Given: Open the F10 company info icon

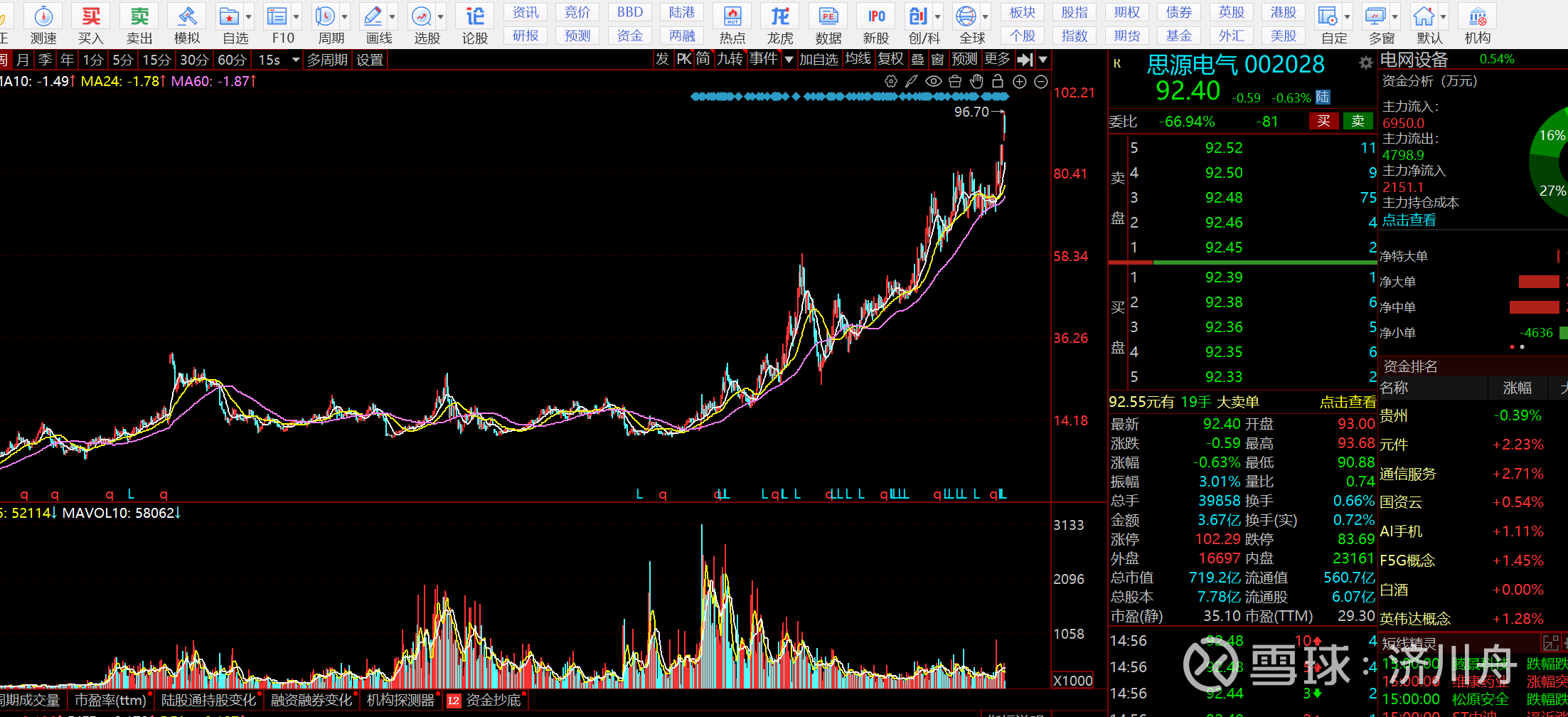Looking at the screenshot, I should coord(277,16).
